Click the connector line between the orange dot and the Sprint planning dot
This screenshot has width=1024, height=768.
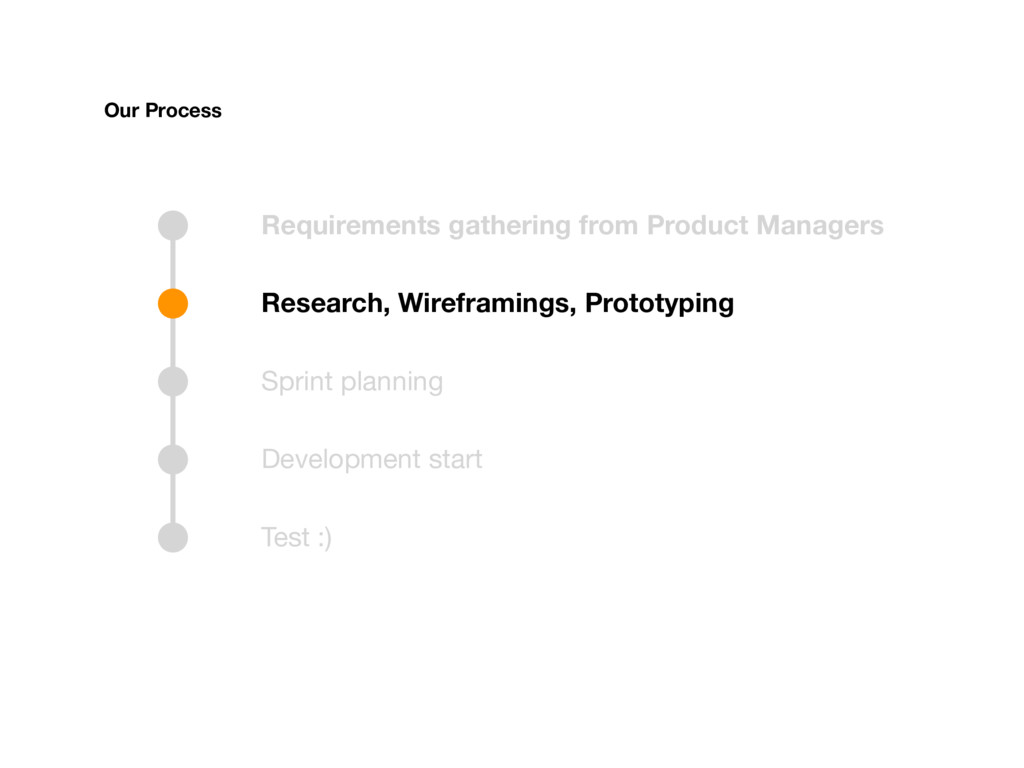pos(173,342)
